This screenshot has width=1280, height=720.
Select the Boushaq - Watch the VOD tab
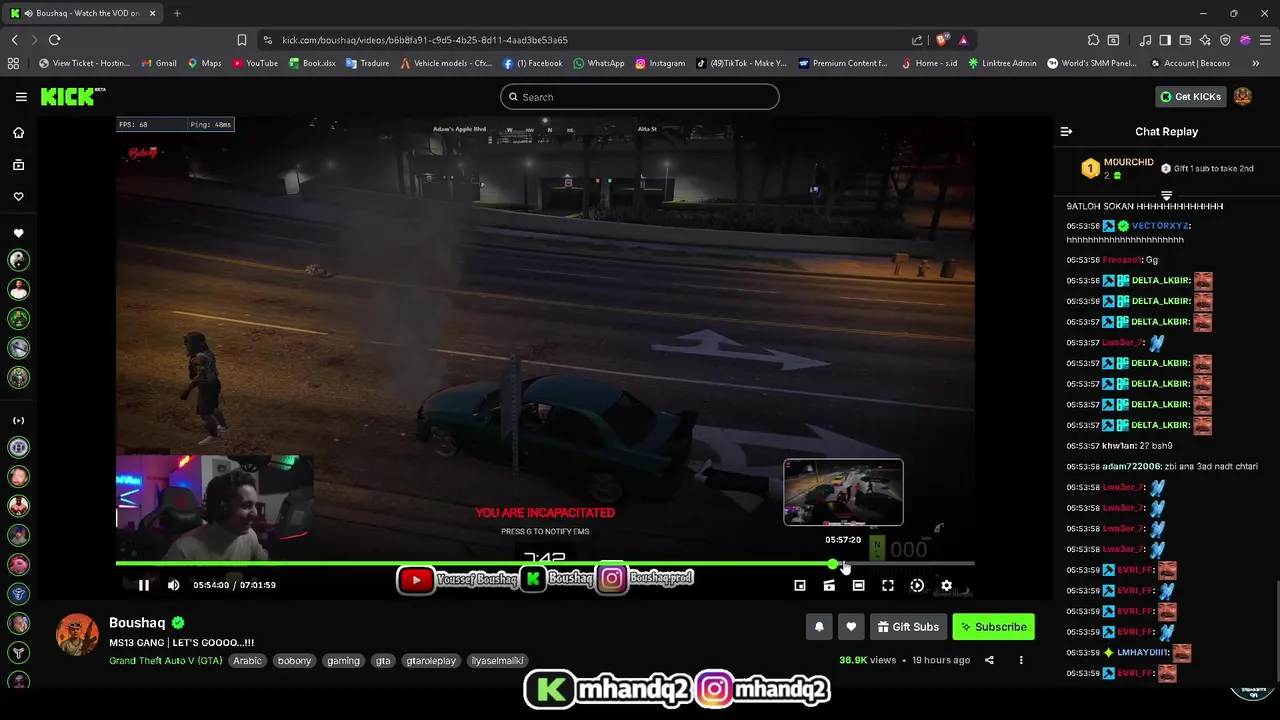tap(82, 13)
